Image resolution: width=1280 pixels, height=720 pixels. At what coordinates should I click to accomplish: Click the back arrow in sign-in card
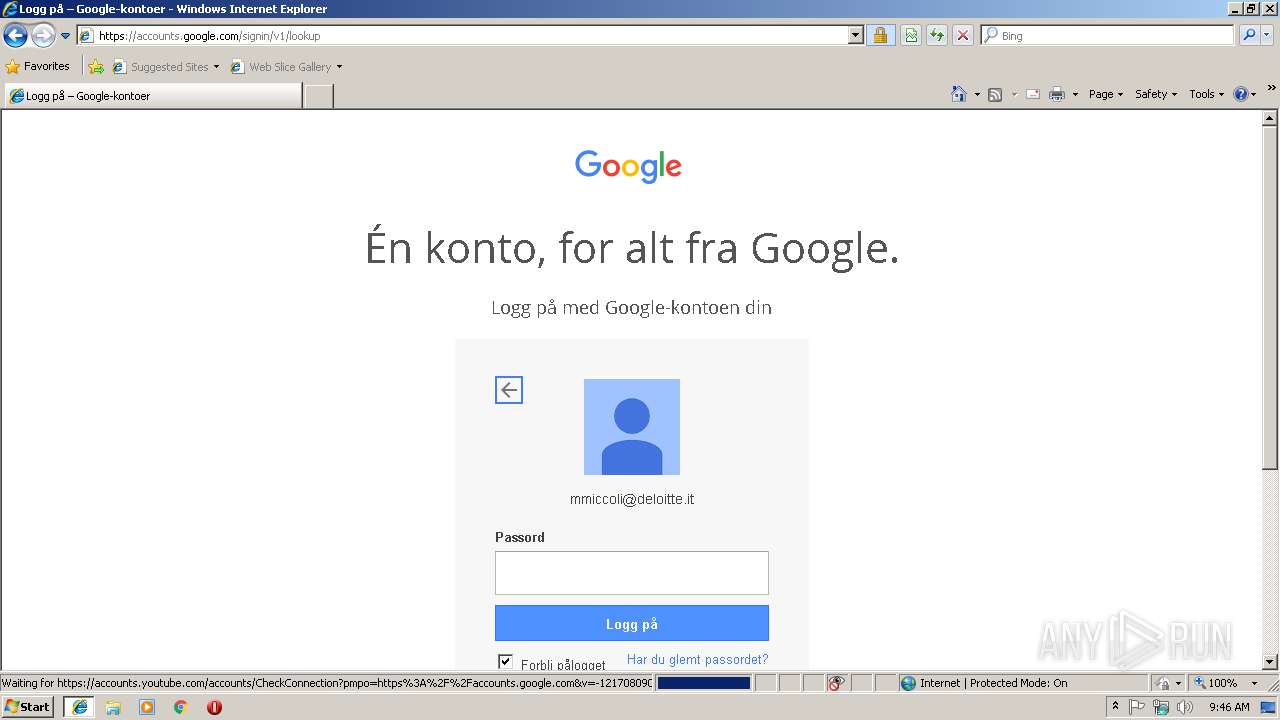[x=509, y=390]
